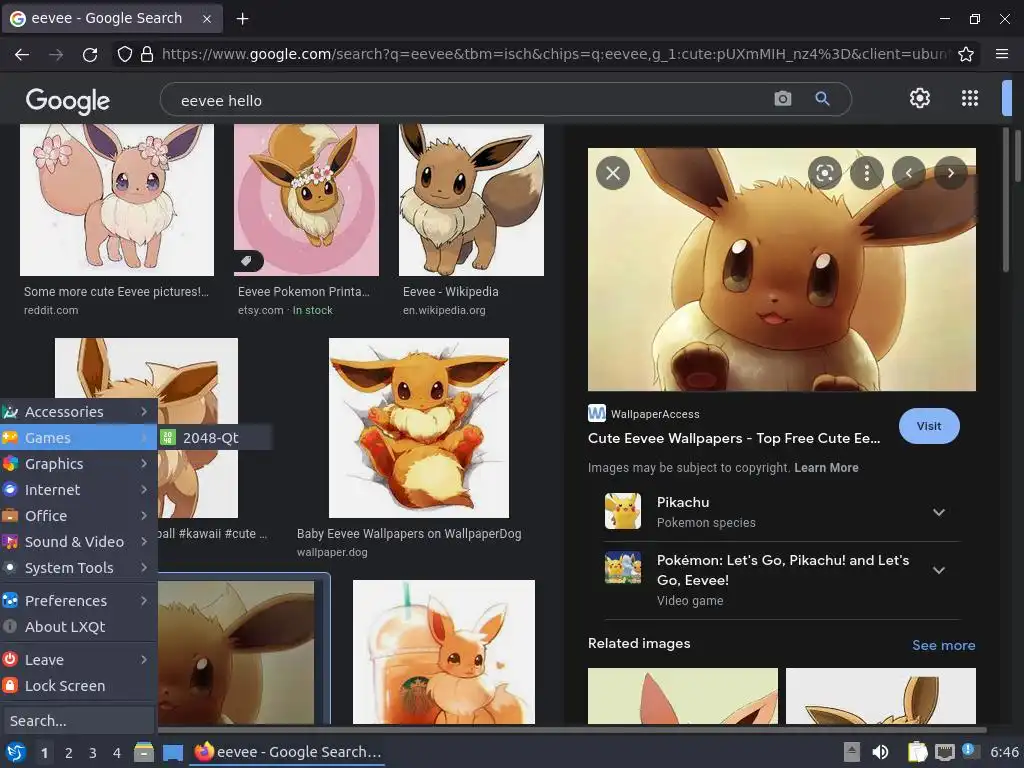Open the three-dot options on preview image
1024x768 pixels.
pyautogui.click(x=867, y=173)
